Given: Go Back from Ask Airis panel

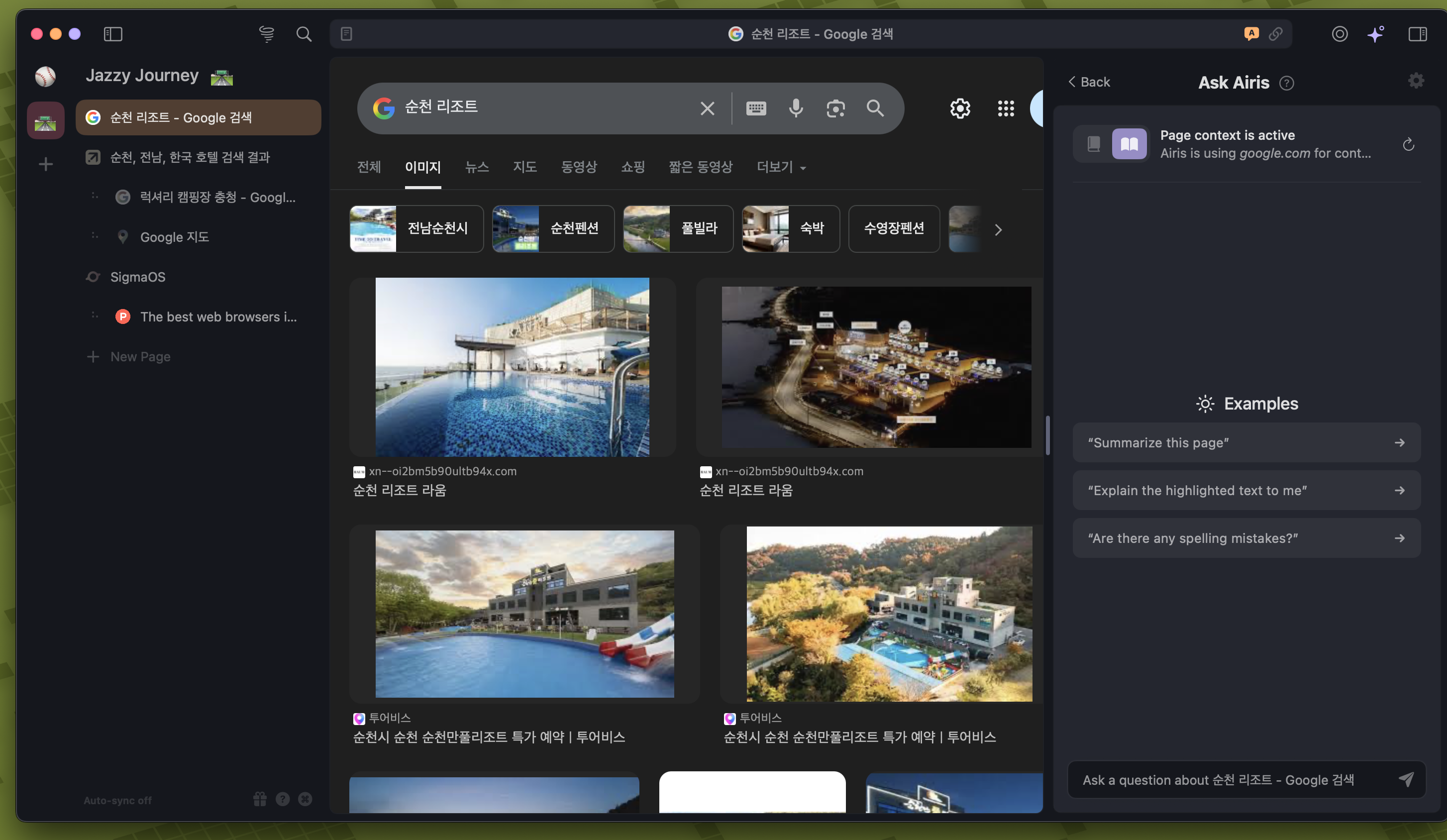Looking at the screenshot, I should 1089,82.
